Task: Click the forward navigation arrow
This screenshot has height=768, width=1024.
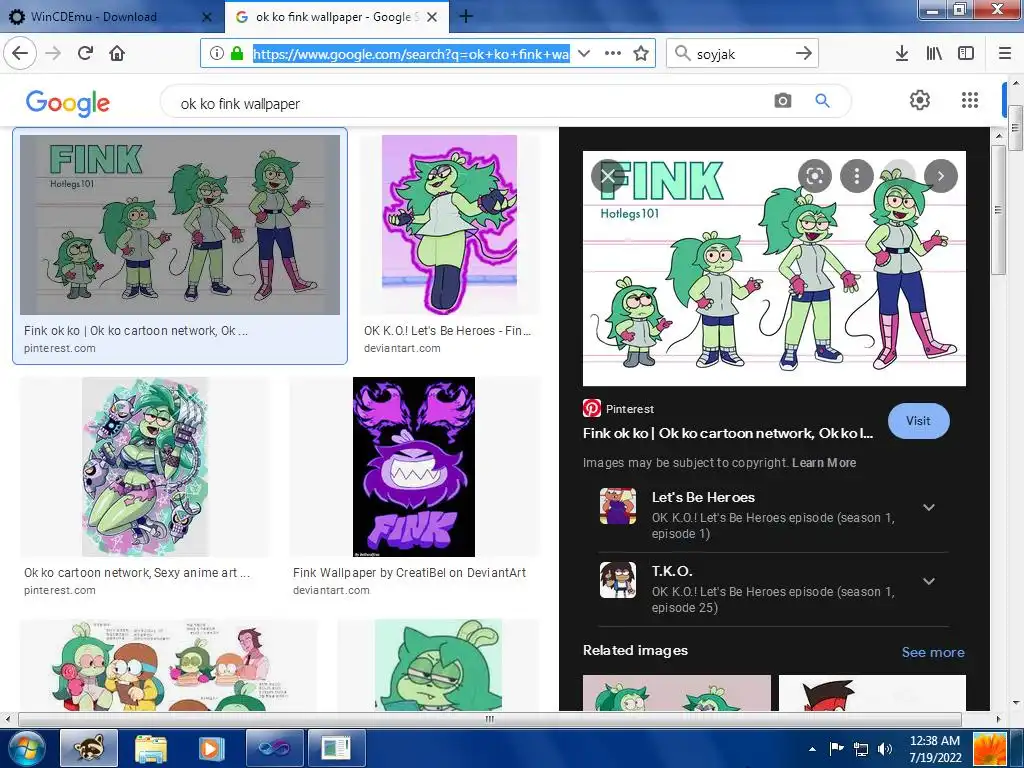Action: click(x=54, y=53)
